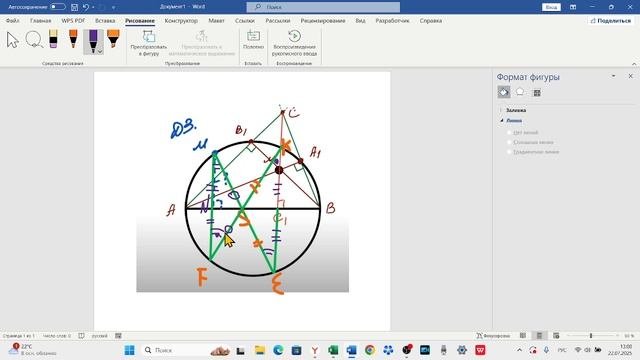Switch to the Справка tab
Image resolution: width=640 pixels, height=360 pixels.
point(431,20)
